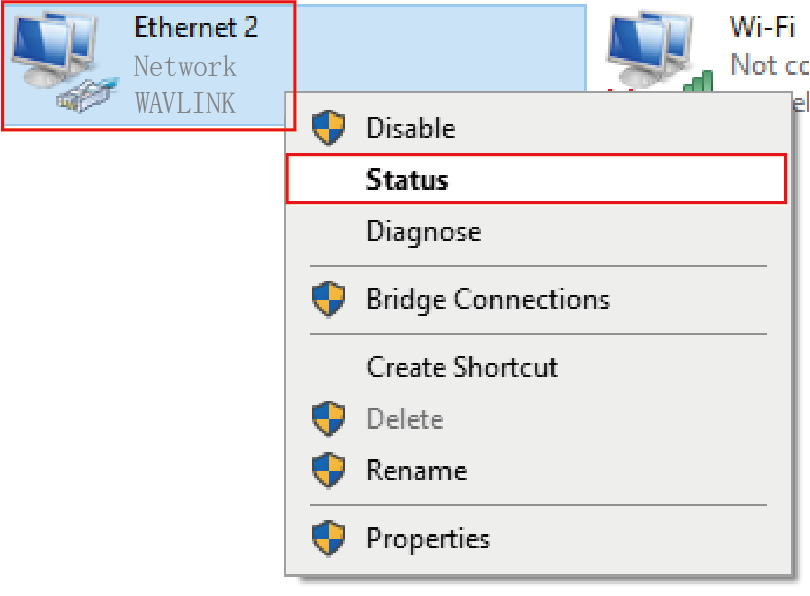Click the shield icon beside Properties
This screenshot has height=596, width=810.
tap(329, 539)
